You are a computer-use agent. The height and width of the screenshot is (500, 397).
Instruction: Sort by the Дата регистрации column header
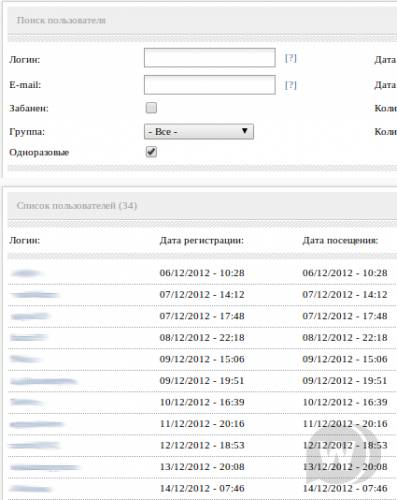pos(202,240)
